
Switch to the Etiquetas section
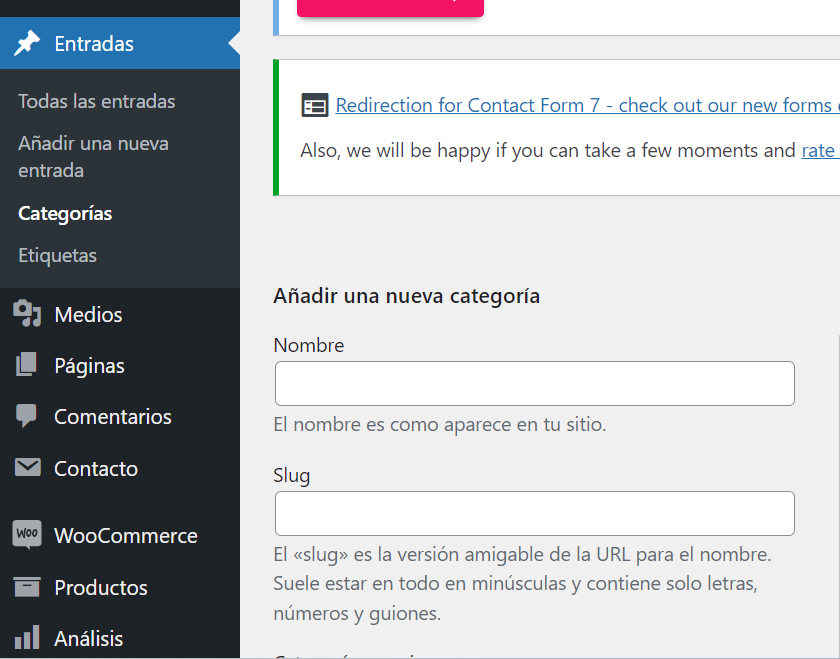pyautogui.click(x=56, y=255)
